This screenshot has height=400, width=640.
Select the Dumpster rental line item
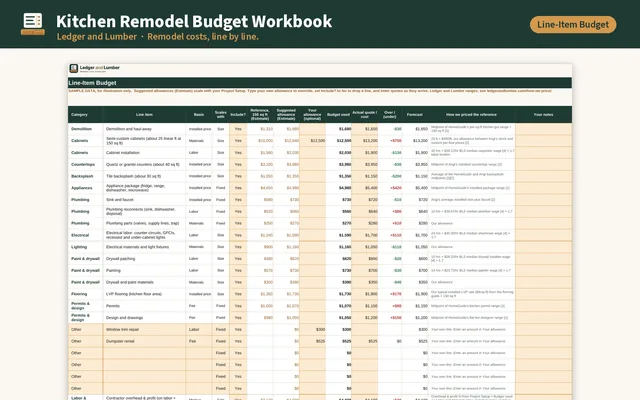[144, 341]
